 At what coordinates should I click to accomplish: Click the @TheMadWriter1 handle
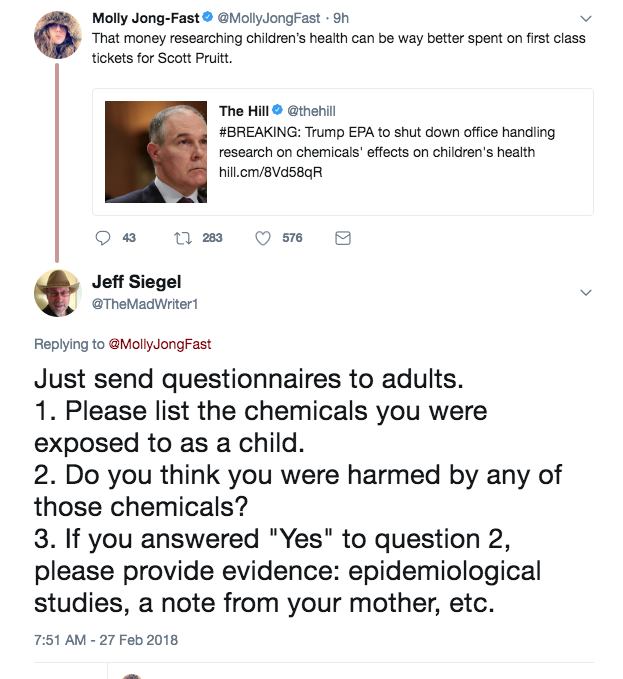[x=144, y=304]
